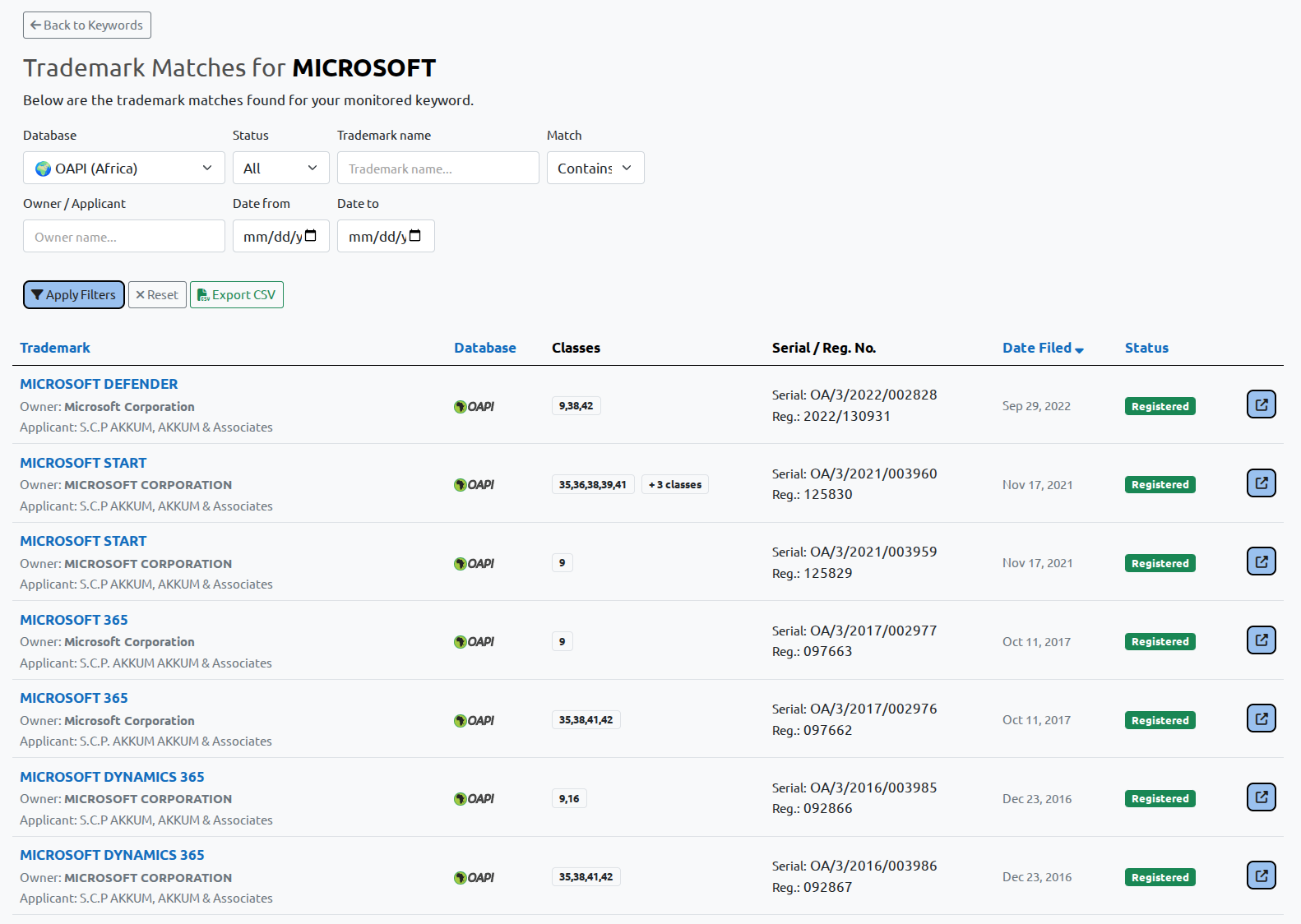
Task: Click classes badge 9,16
Action: (x=569, y=799)
